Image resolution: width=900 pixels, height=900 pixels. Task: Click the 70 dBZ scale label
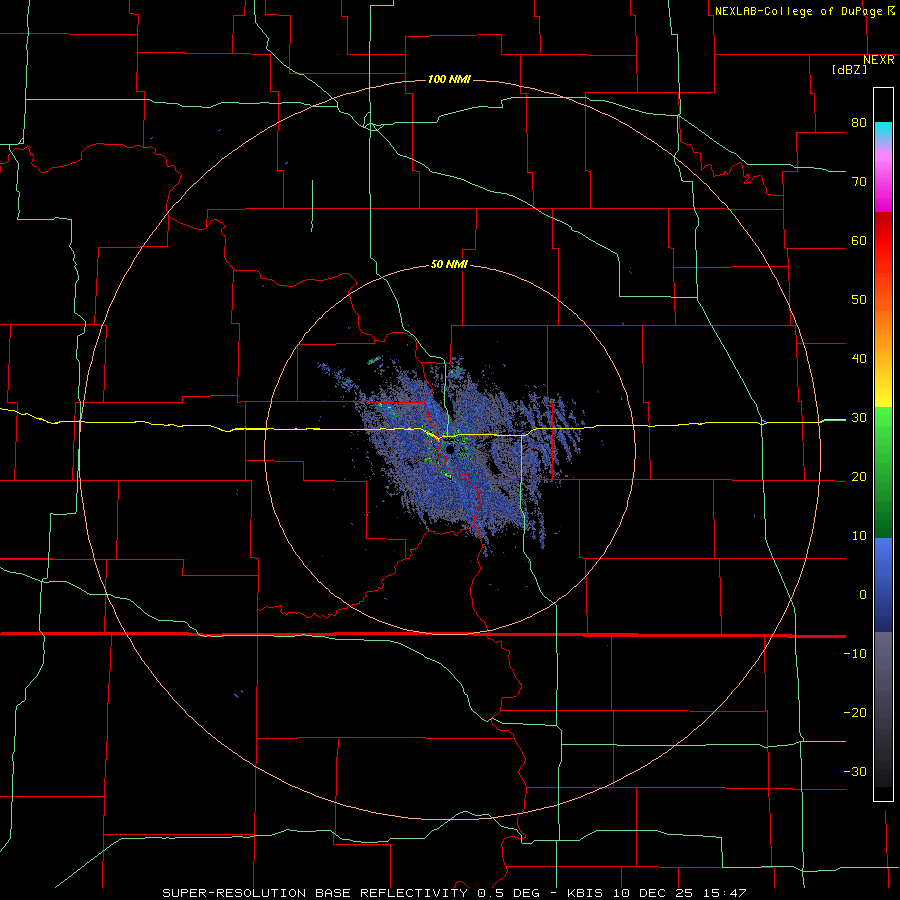(x=859, y=182)
